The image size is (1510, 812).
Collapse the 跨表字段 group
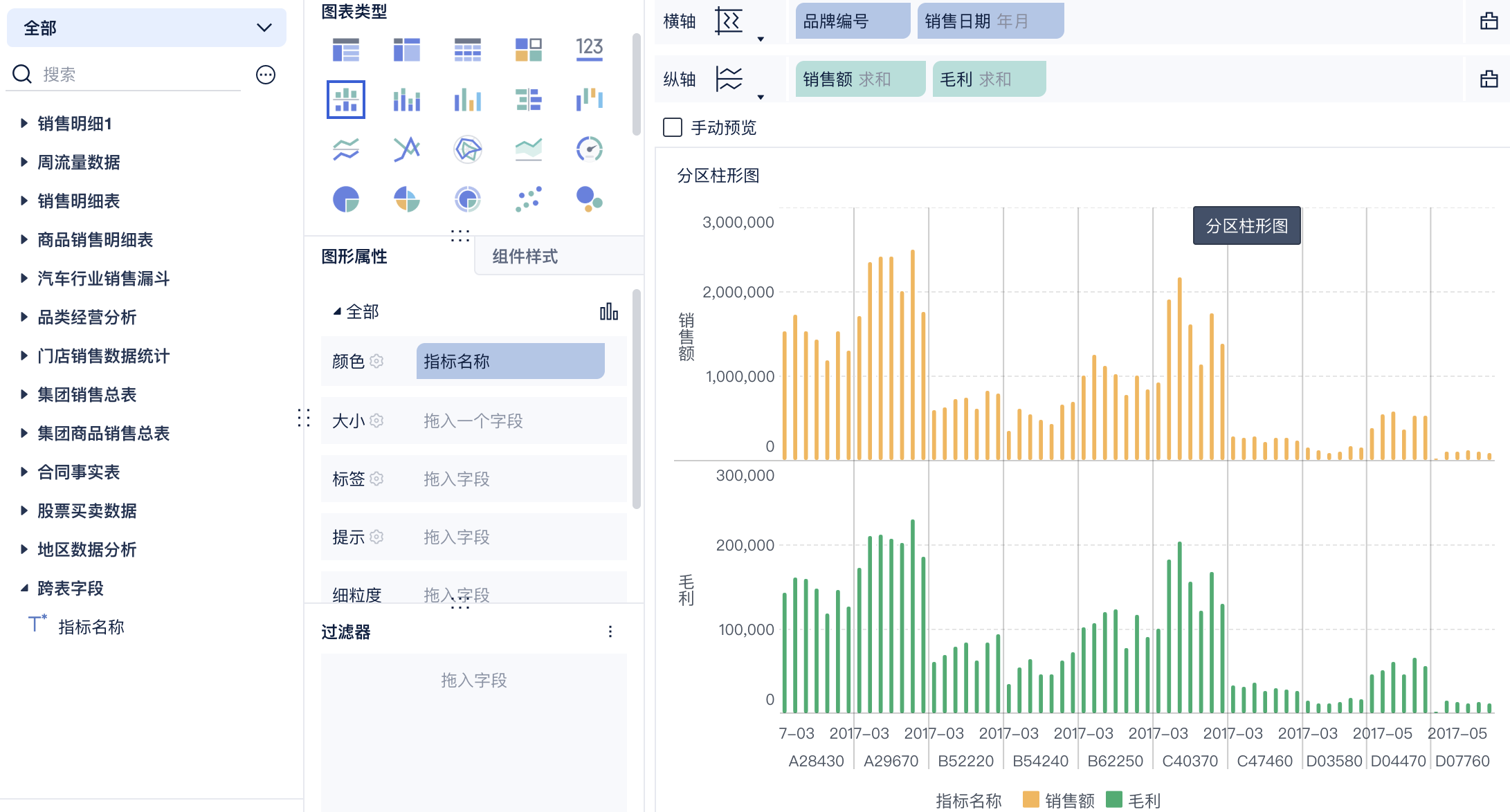pyautogui.click(x=24, y=588)
